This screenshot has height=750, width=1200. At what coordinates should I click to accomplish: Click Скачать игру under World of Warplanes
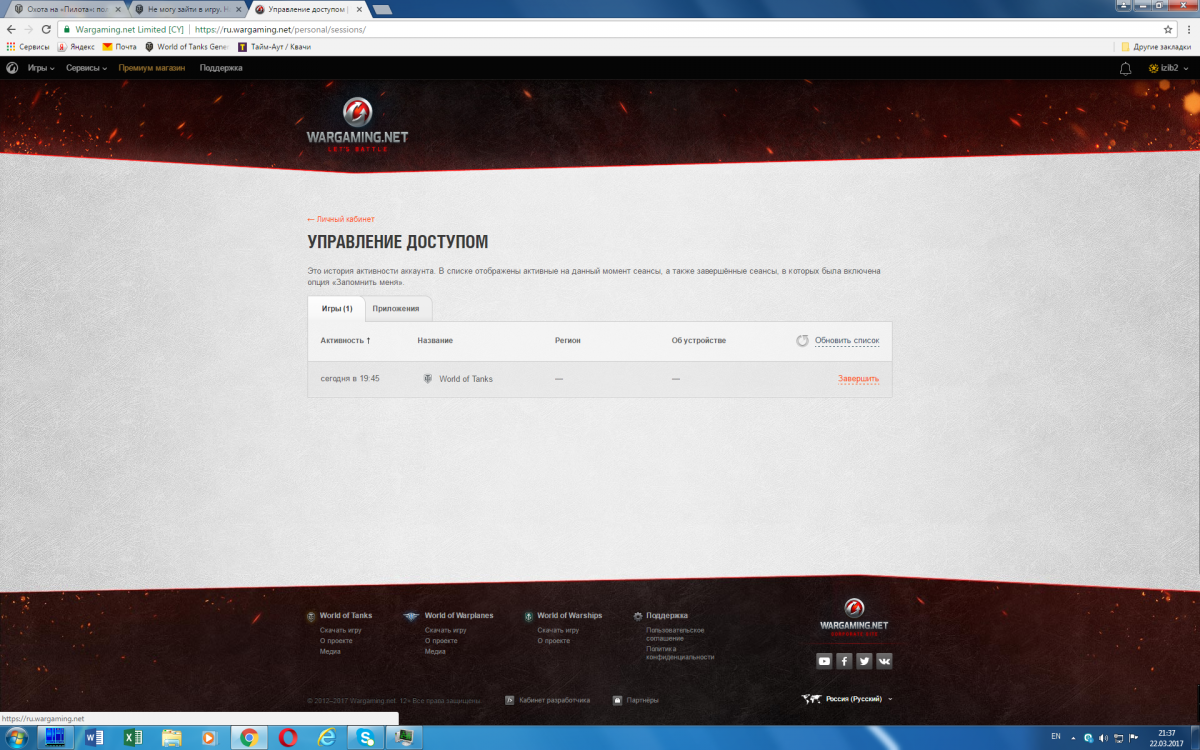[x=445, y=630]
